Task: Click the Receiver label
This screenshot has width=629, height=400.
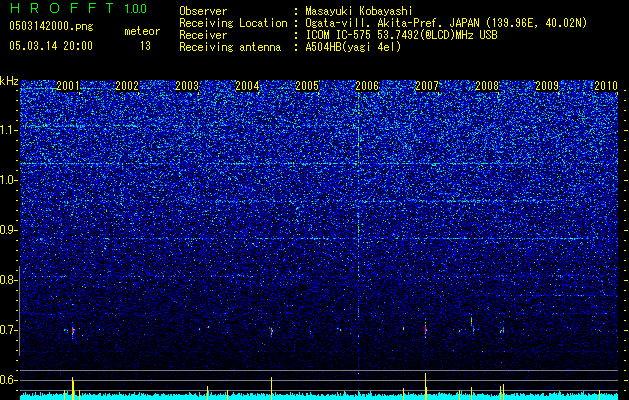Action: [203, 35]
